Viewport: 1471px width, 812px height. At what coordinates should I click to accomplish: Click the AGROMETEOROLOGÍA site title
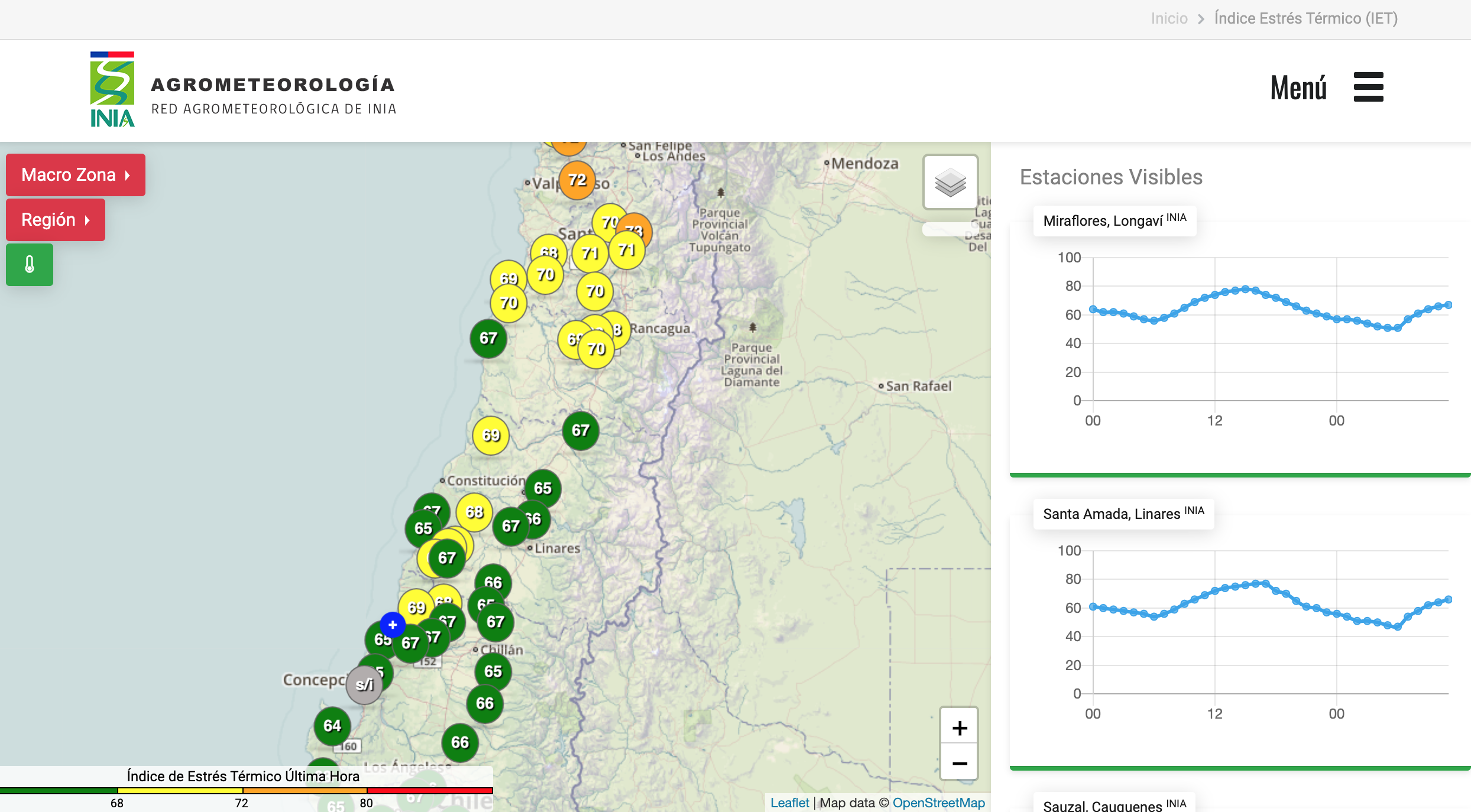click(273, 85)
